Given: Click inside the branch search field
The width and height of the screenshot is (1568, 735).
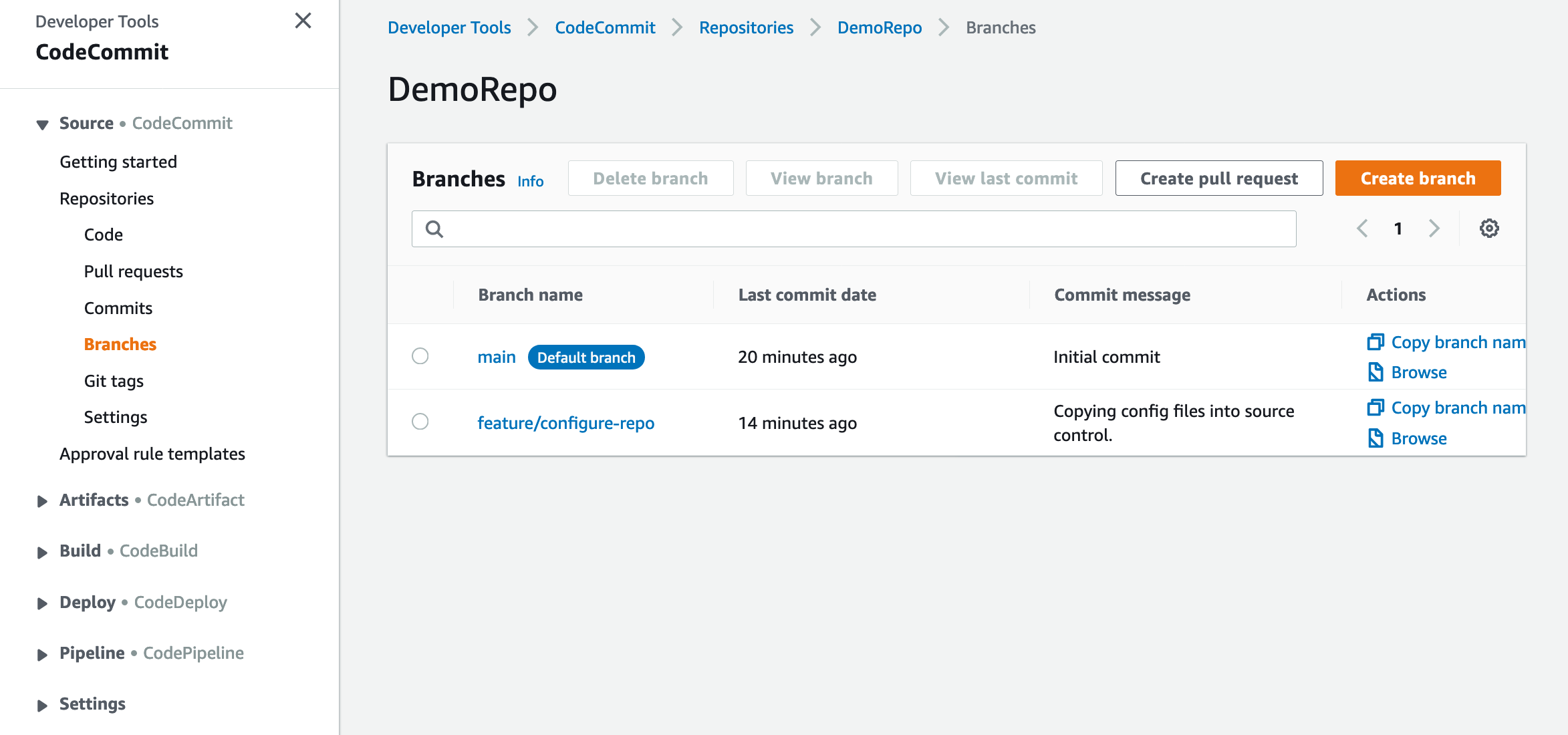Looking at the screenshot, I should tap(802, 229).
